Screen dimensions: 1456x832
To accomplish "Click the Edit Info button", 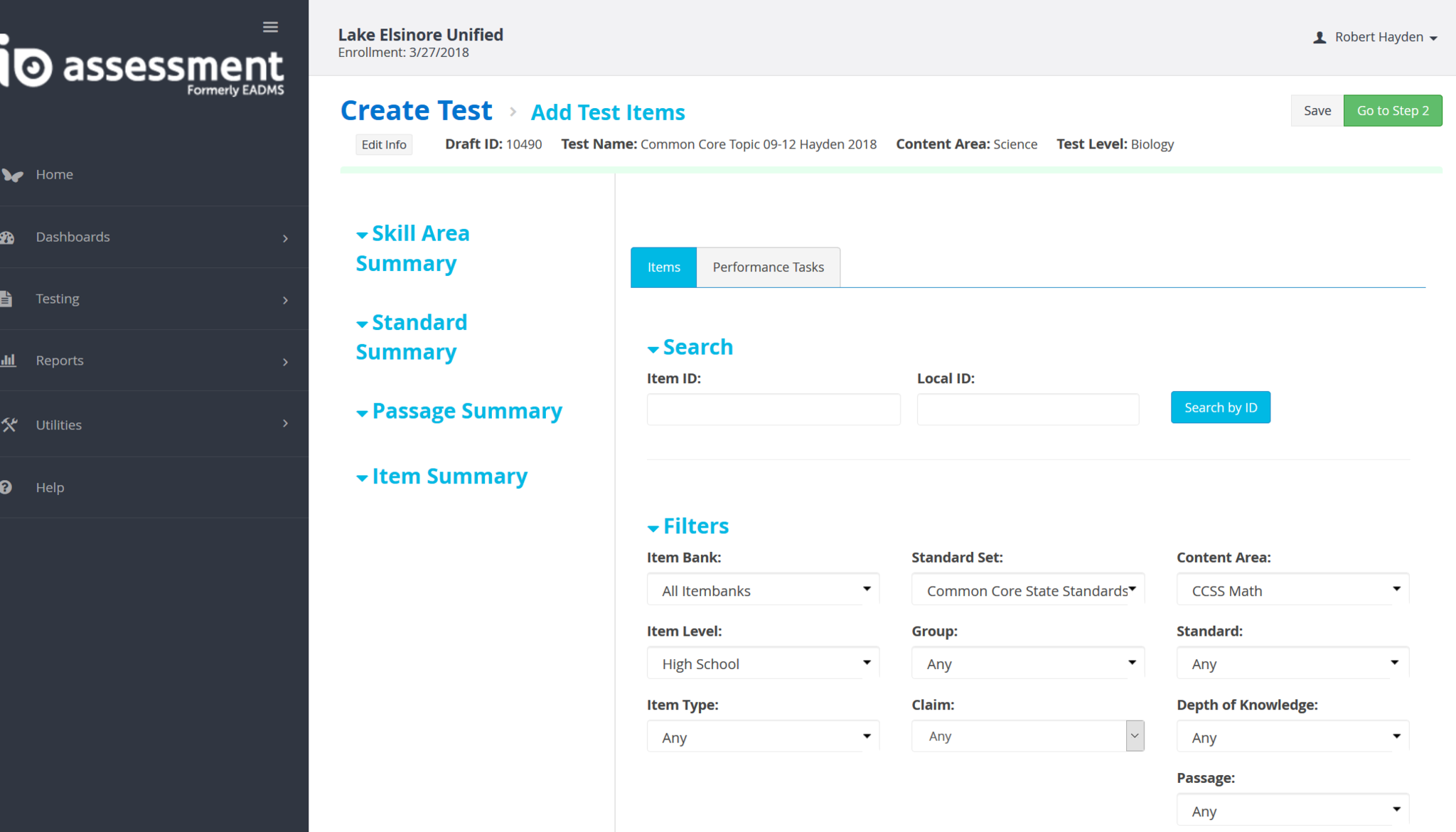I will [383, 145].
